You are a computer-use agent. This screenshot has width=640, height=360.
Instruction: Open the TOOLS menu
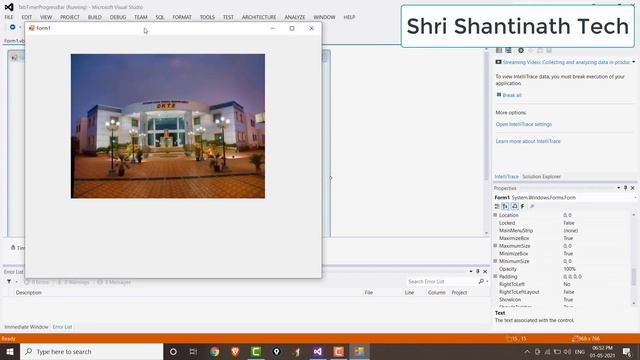click(x=207, y=17)
